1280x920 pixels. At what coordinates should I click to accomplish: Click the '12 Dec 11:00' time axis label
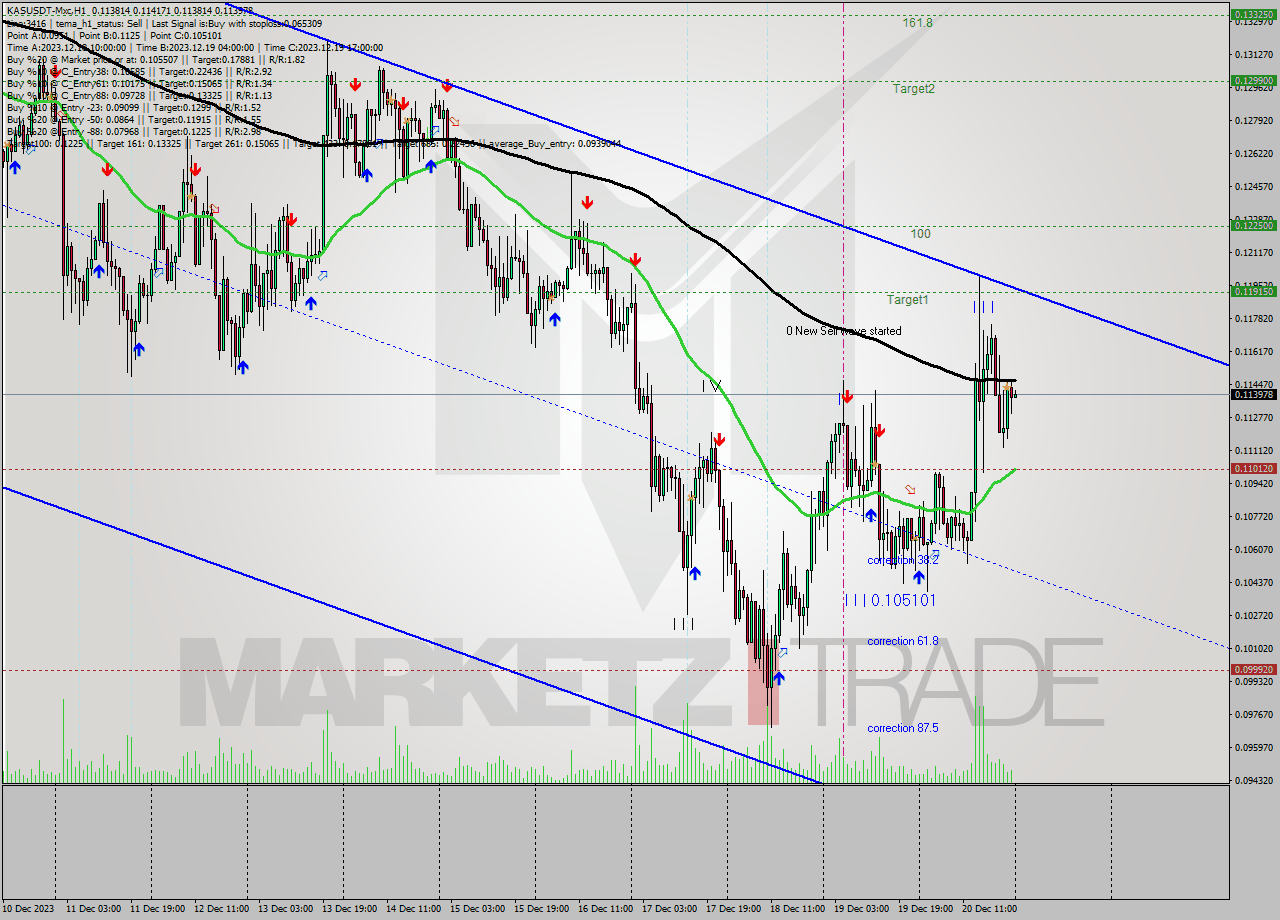point(222,909)
